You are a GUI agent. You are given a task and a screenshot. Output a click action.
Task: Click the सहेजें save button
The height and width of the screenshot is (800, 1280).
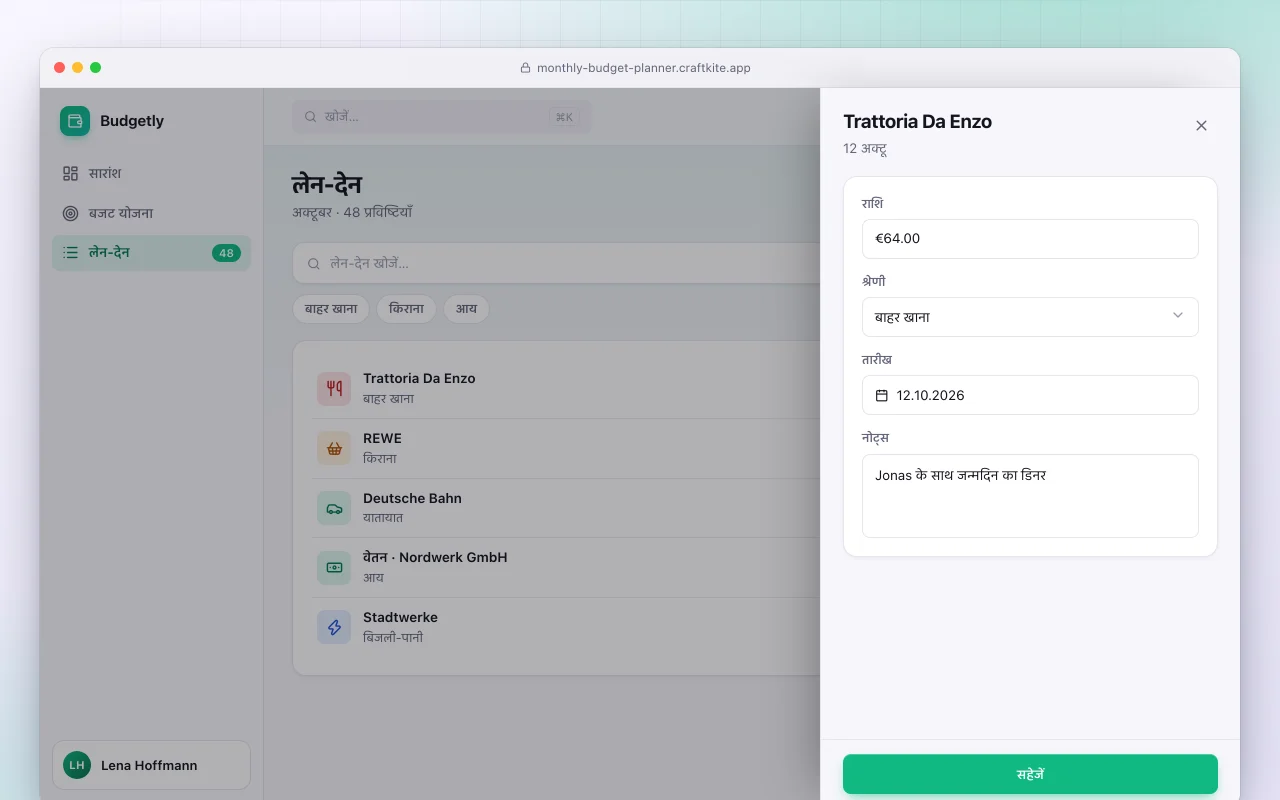click(x=1030, y=774)
